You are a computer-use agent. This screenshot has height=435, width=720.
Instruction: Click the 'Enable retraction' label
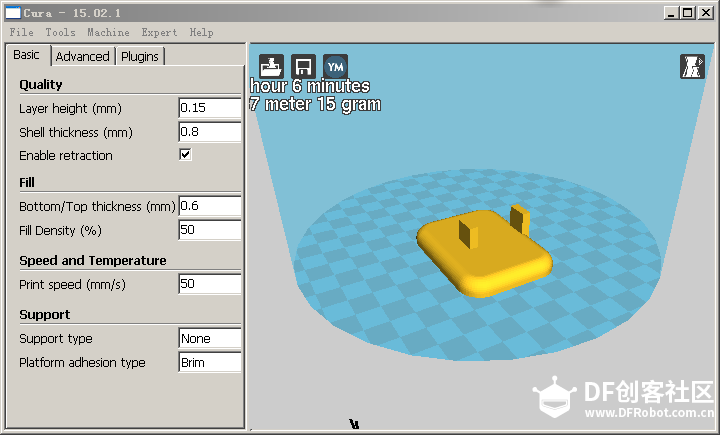click(66, 156)
